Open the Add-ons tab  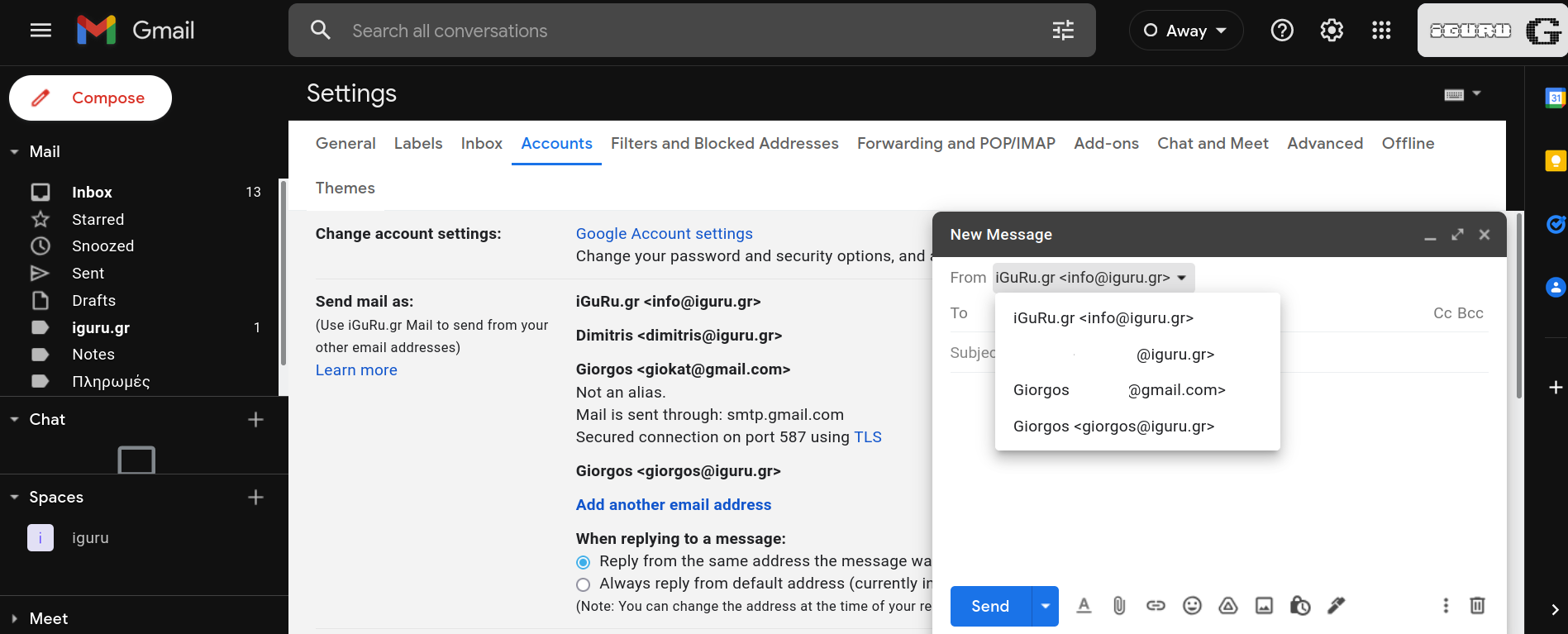pos(1107,143)
